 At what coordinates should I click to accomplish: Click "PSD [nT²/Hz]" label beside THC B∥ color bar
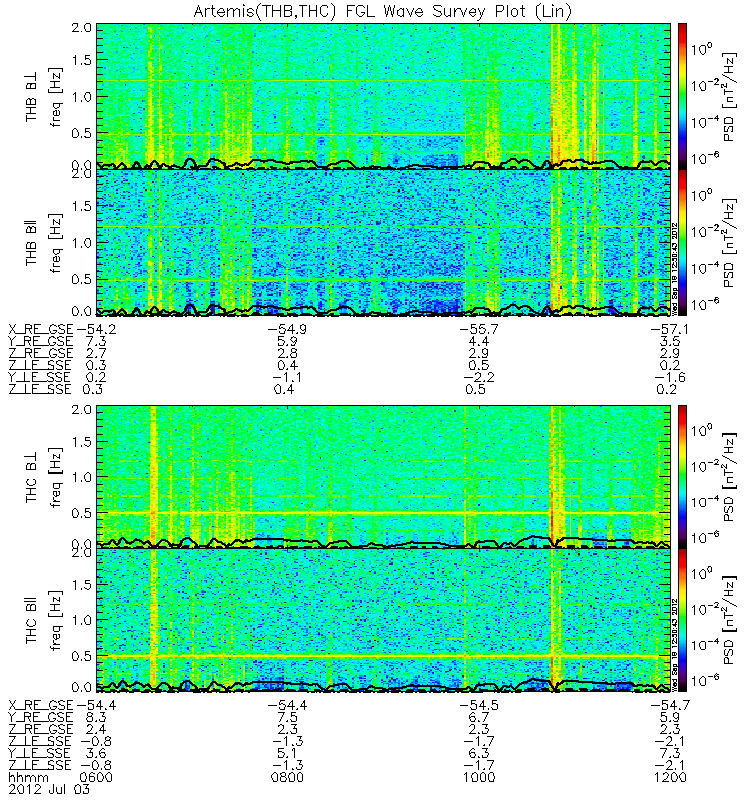click(x=730, y=620)
